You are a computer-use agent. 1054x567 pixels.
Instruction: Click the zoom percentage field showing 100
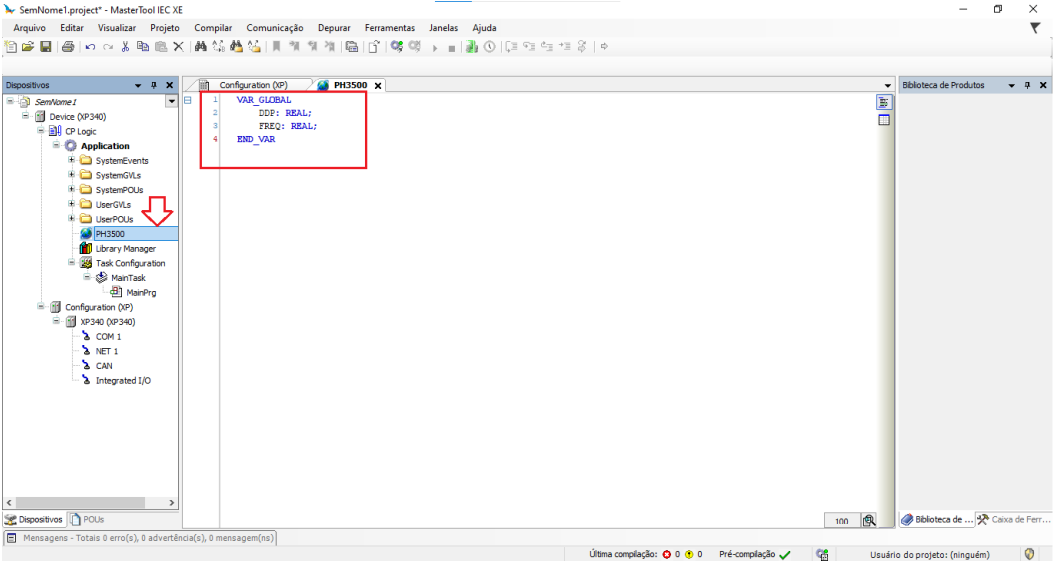[842, 521]
